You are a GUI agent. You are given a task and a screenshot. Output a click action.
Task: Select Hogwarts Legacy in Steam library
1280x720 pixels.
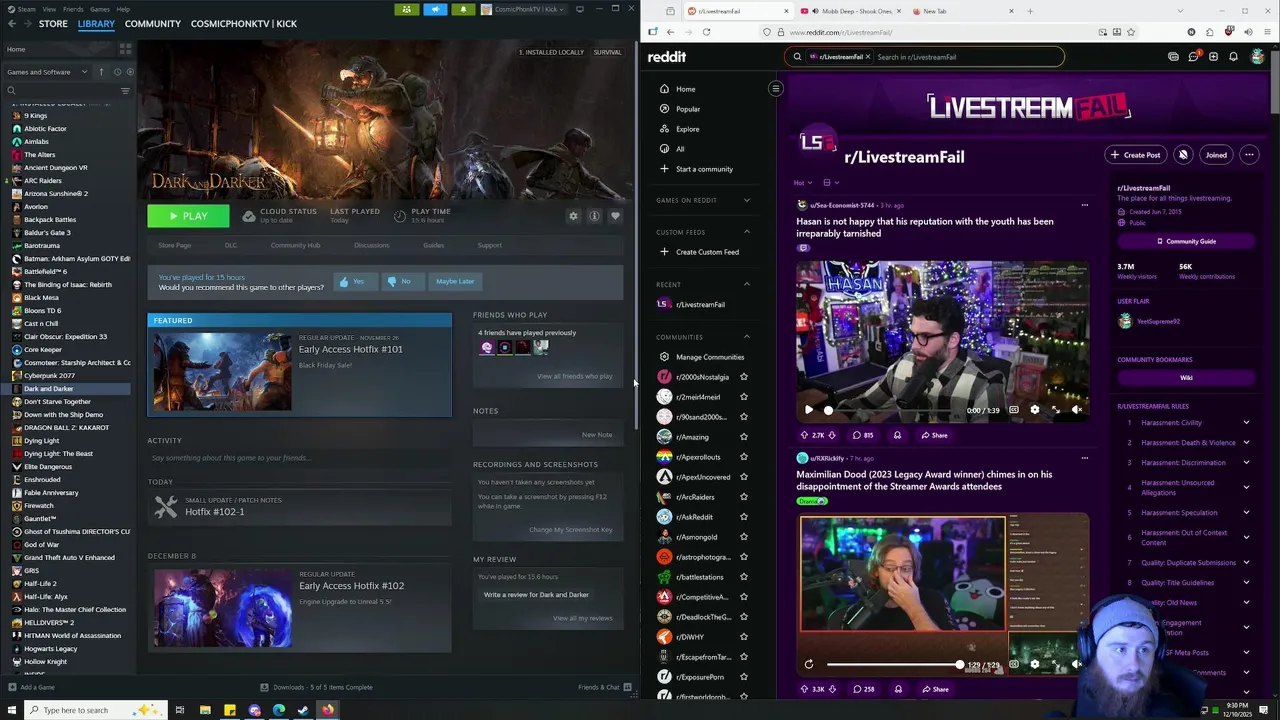coord(50,649)
